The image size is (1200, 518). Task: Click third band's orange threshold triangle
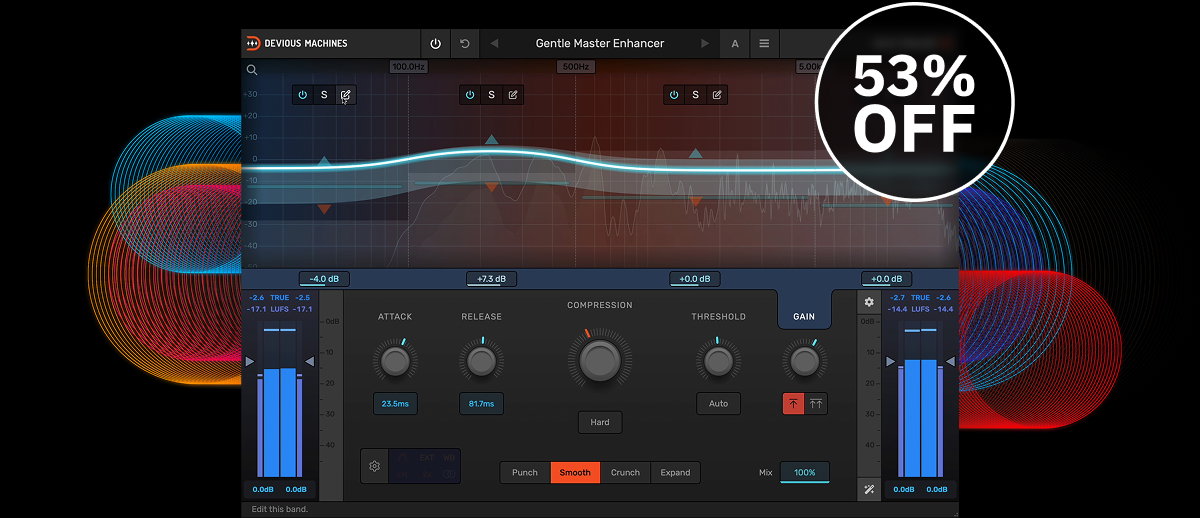[x=695, y=202]
